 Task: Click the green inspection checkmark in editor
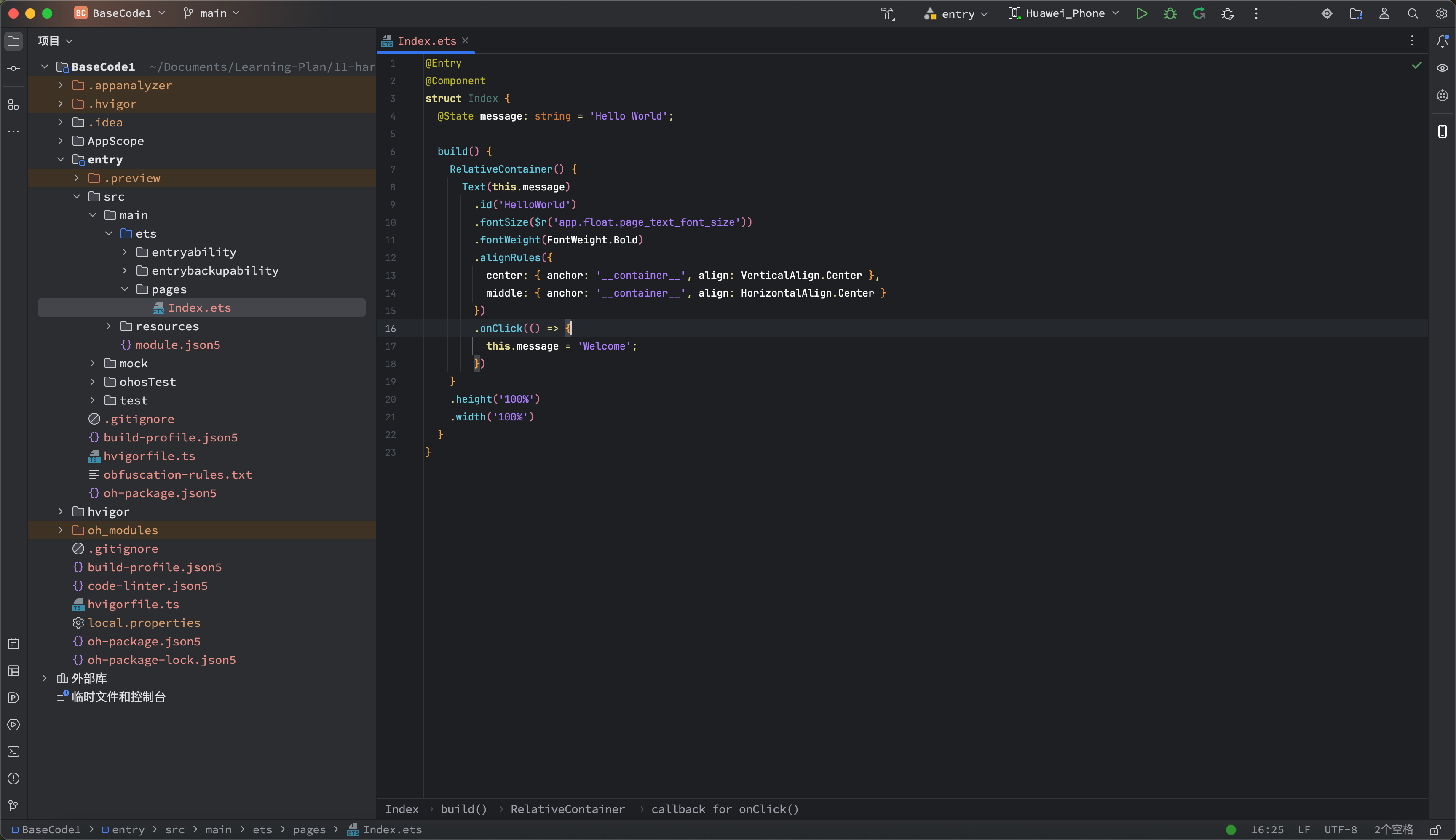pyautogui.click(x=1417, y=65)
